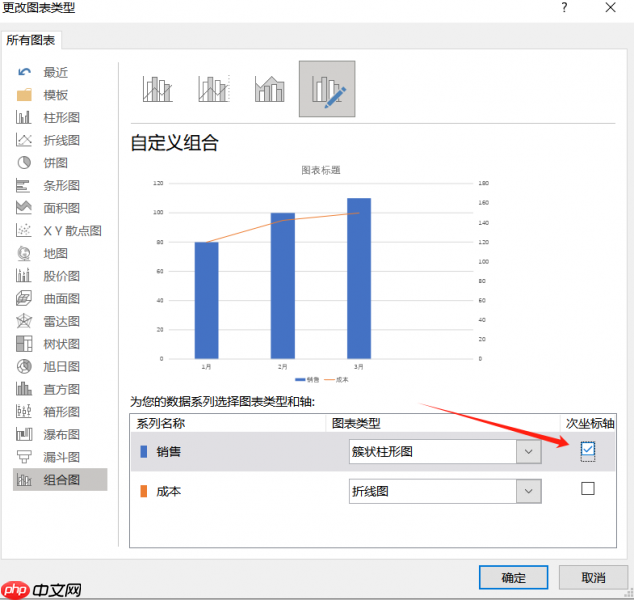The width and height of the screenshot is (634, 600).
Task: Choose the Histogram (直方图) icon
Action: click(24, 389)
